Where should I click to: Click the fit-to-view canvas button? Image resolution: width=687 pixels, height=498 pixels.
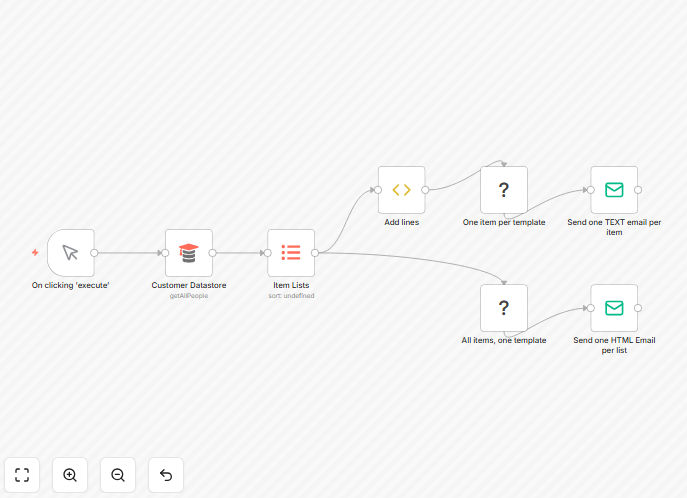click(22, 475)
